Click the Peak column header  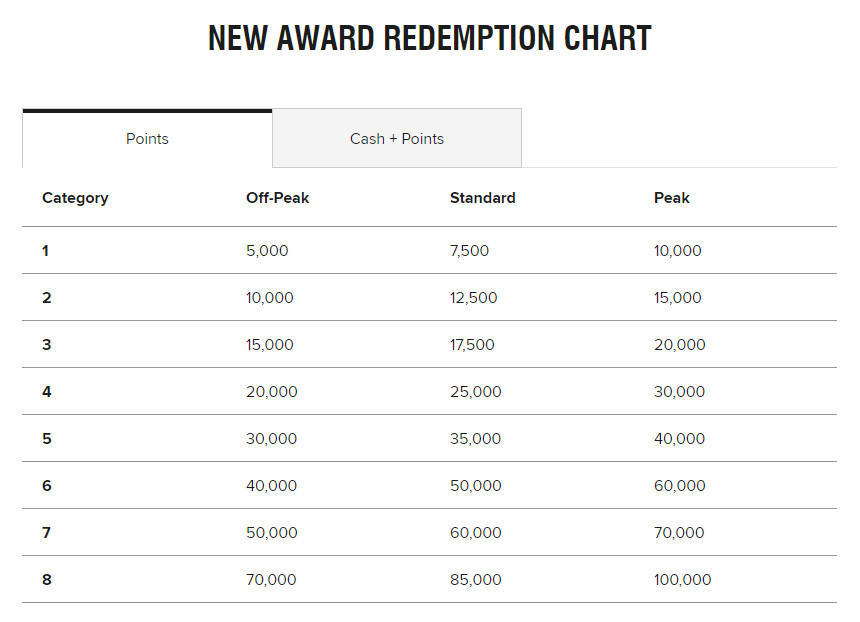671,198
